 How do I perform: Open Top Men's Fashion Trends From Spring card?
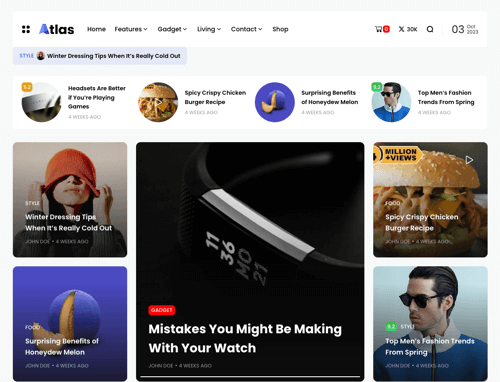point(430,346)
